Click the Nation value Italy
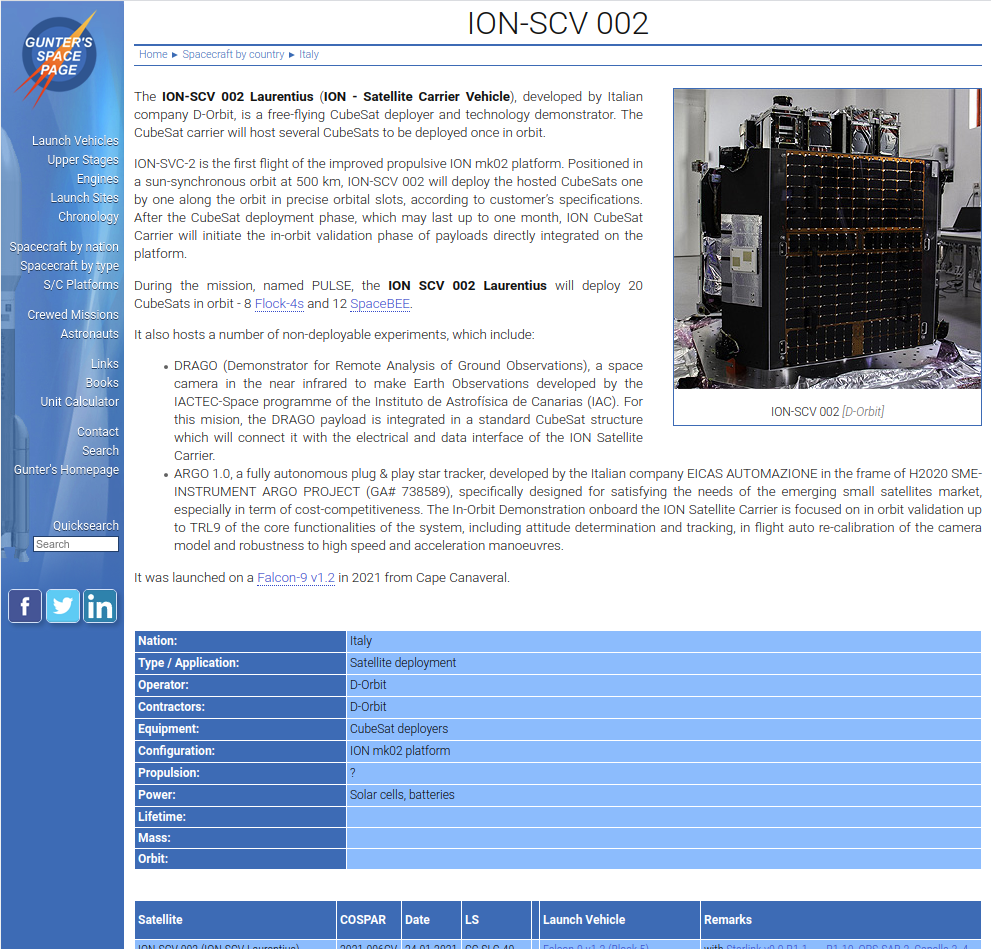Image resolution: width=991 pixels, height=949 pixels. [x=361, y=641]
